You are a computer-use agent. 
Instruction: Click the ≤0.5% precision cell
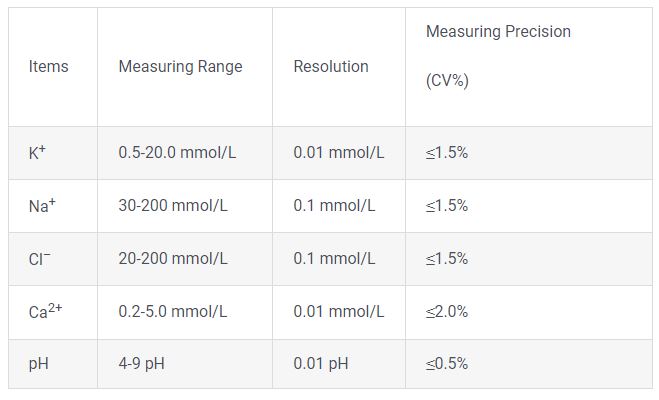[x=447, y=364]
